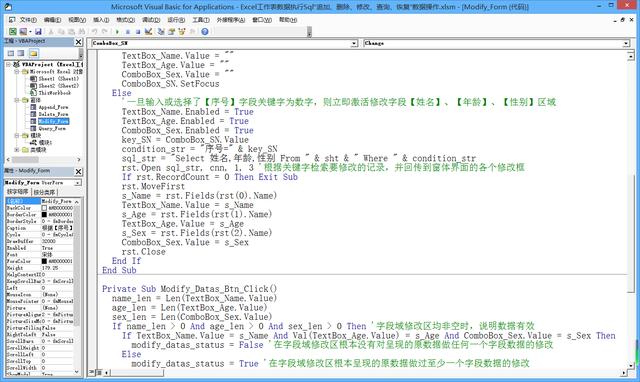Switch to 按字母序 alphabetic properties tab

tap(18, 192)
